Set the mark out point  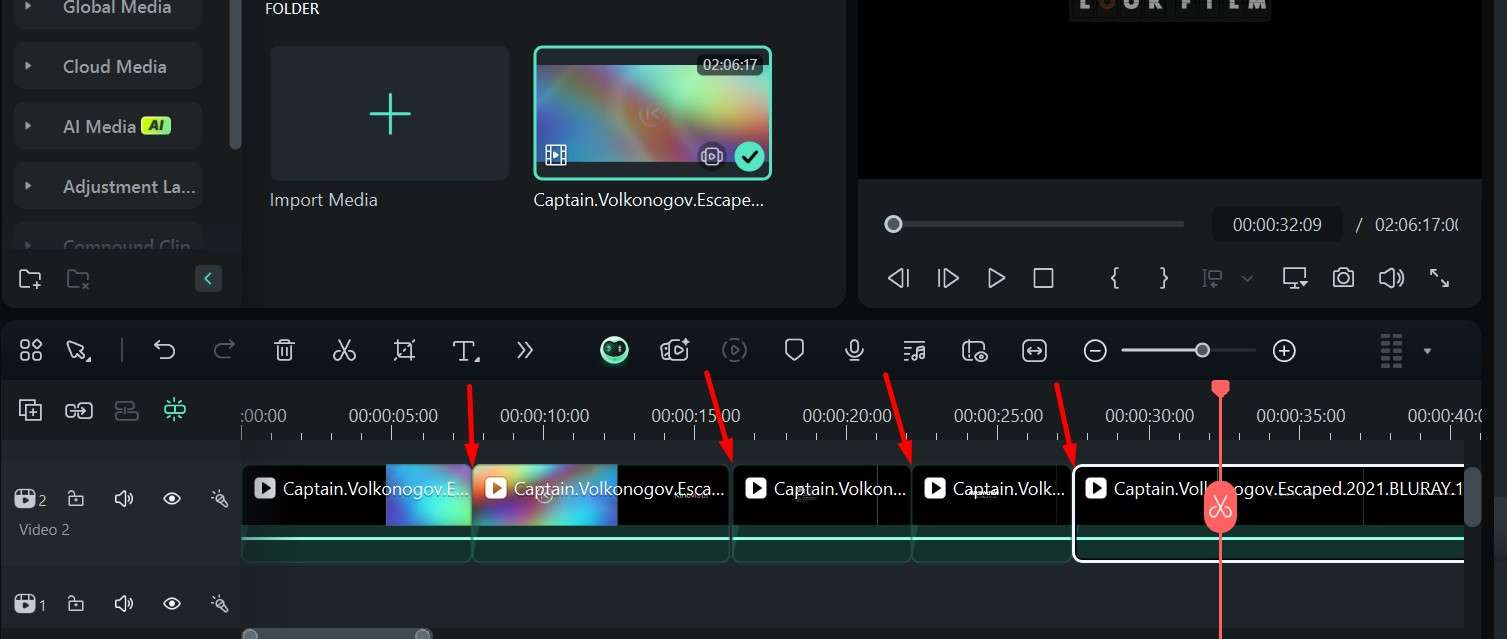coord(1163,278)
